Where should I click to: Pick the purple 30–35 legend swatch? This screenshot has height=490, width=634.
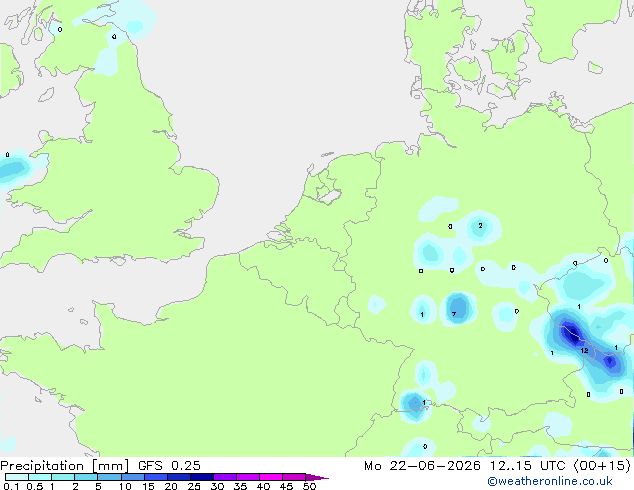(224, 477)
